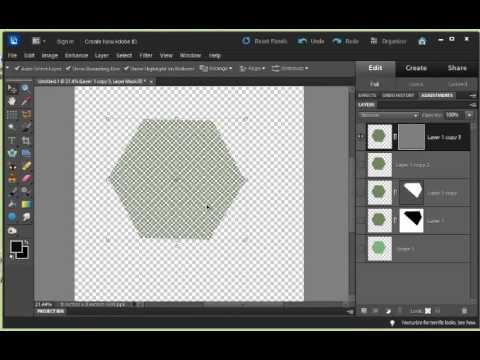Close the open document tab
Screen dimensions: 480x360
tap(151, 81)
